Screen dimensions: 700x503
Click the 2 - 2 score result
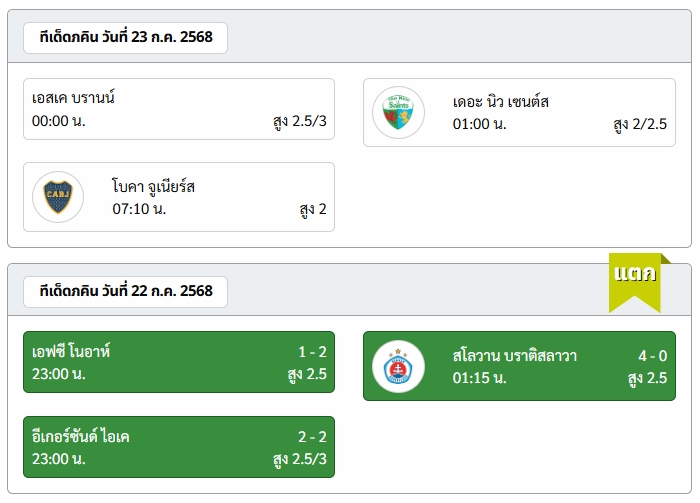coord(312,437)
